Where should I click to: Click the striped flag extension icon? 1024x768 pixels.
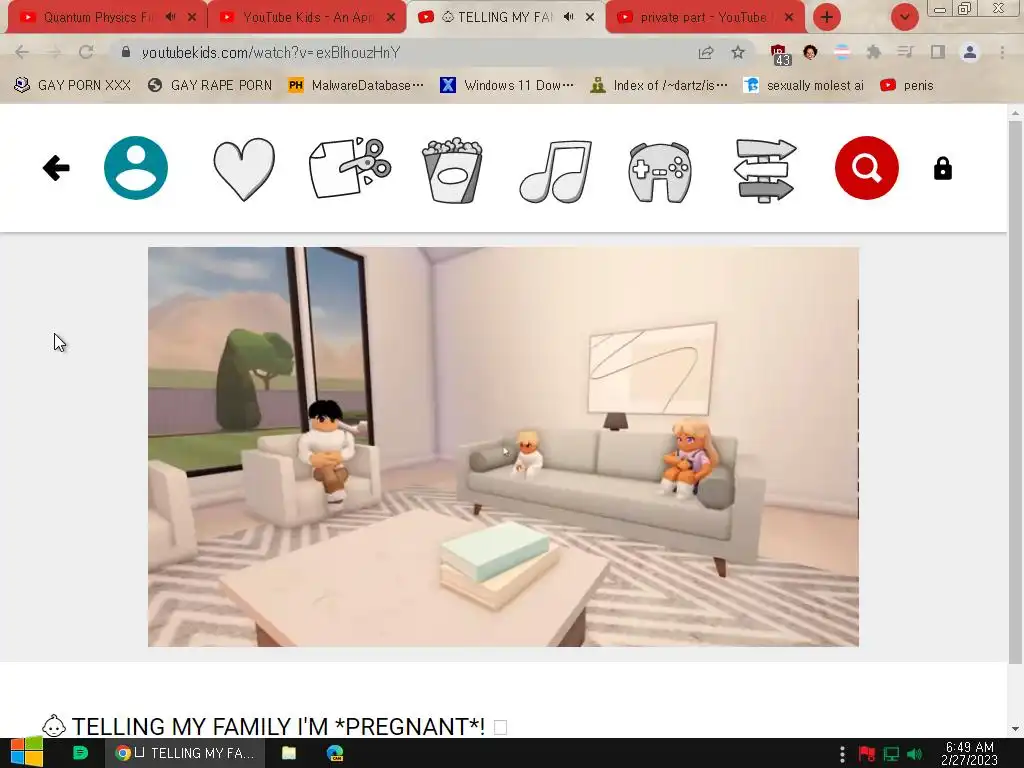pyautogui.click(x=842, y=52)
